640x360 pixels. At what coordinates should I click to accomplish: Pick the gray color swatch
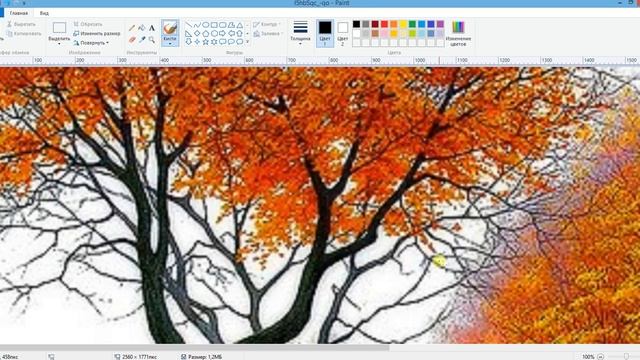(366, 24)
